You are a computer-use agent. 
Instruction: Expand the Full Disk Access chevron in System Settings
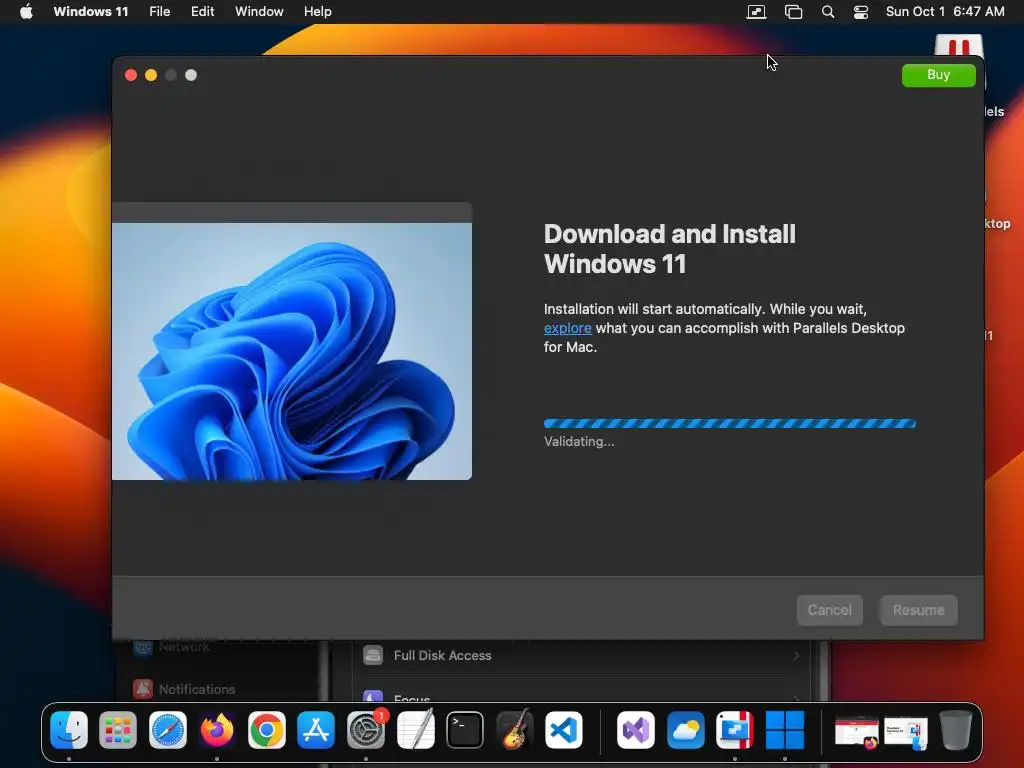(x=795, y=655)
